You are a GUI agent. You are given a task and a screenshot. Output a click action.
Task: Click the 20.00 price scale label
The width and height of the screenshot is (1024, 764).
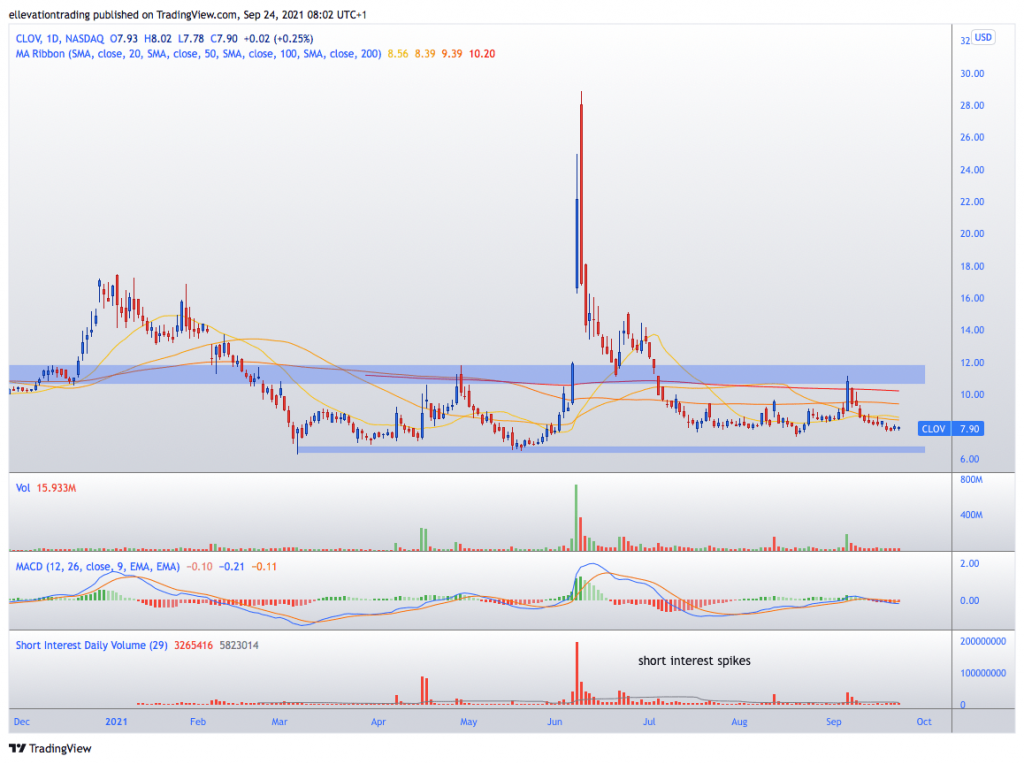point(972,234)
